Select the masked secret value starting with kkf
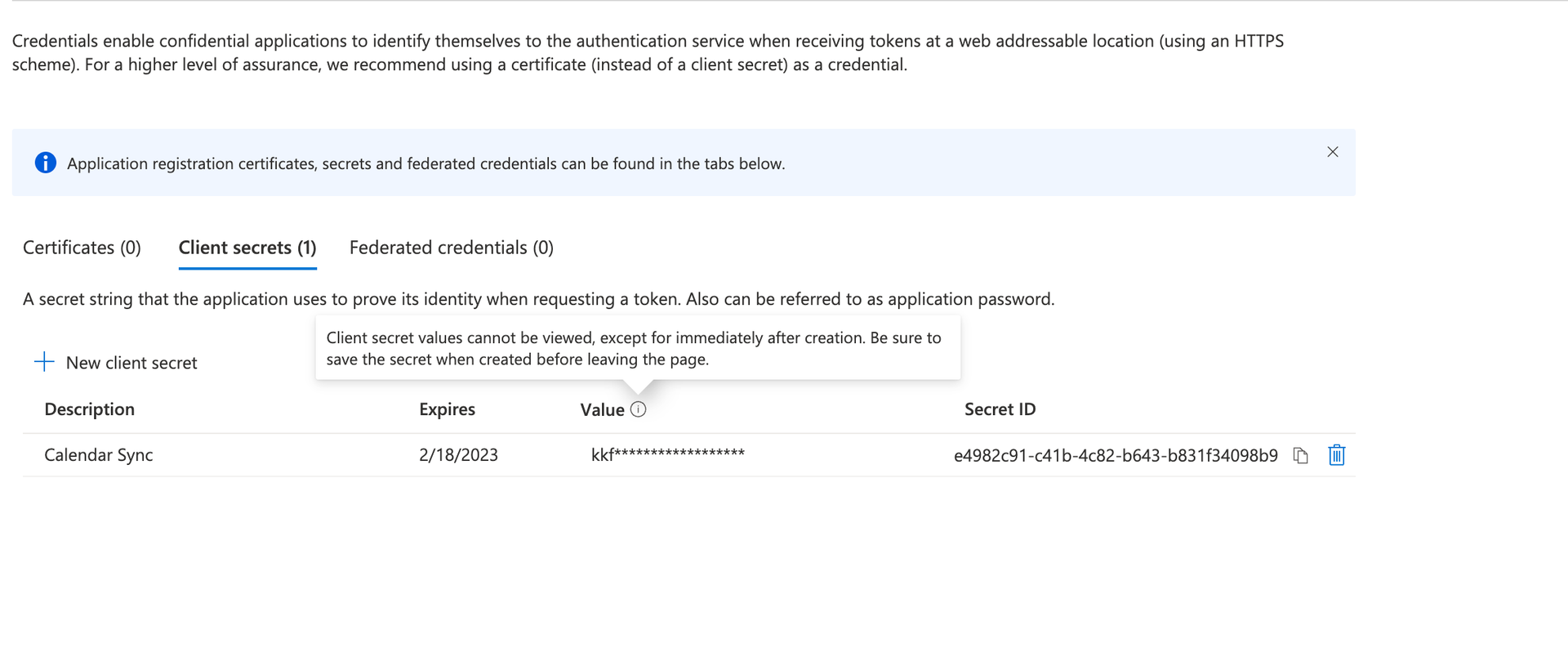The height and width of the screenshot is (661, 1568). coord(667,453)
